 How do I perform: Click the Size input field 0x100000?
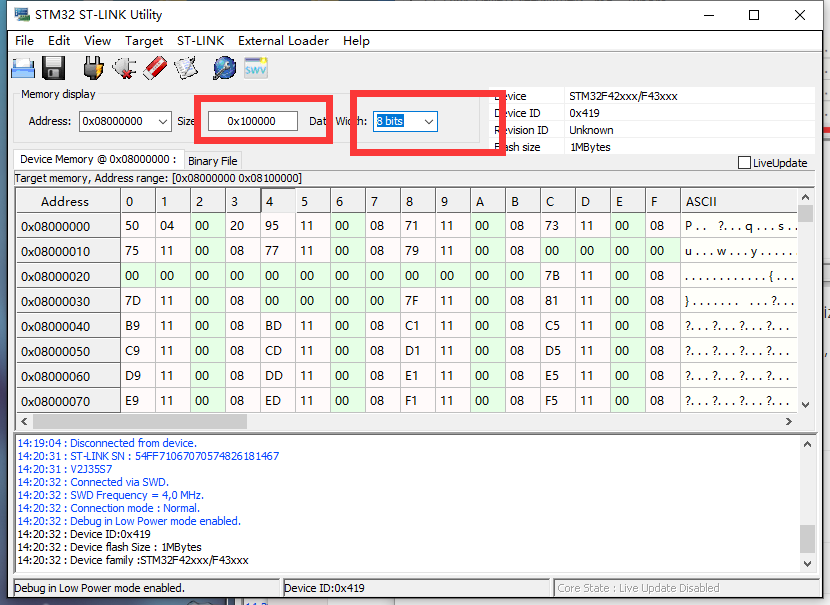pyautogui.click(x=252, y=121)
